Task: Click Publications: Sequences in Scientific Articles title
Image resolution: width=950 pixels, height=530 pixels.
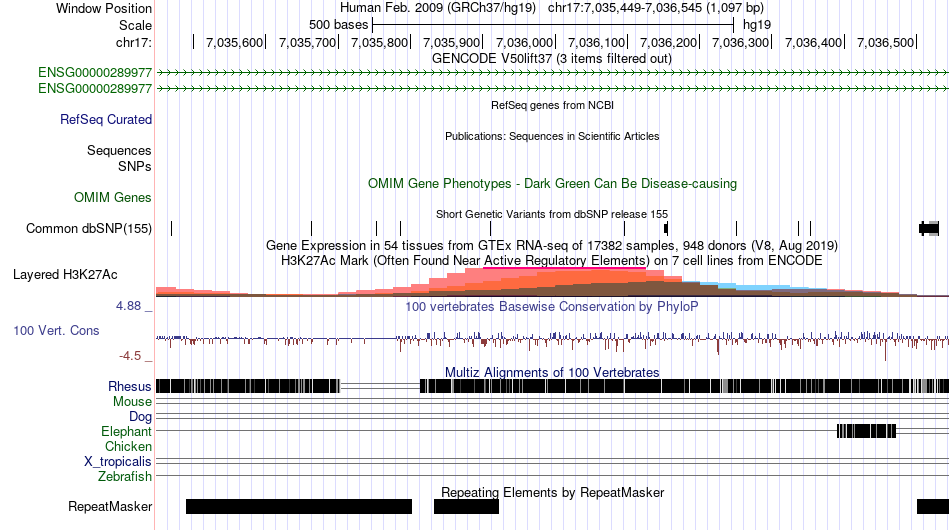Action: click(552, 136)
